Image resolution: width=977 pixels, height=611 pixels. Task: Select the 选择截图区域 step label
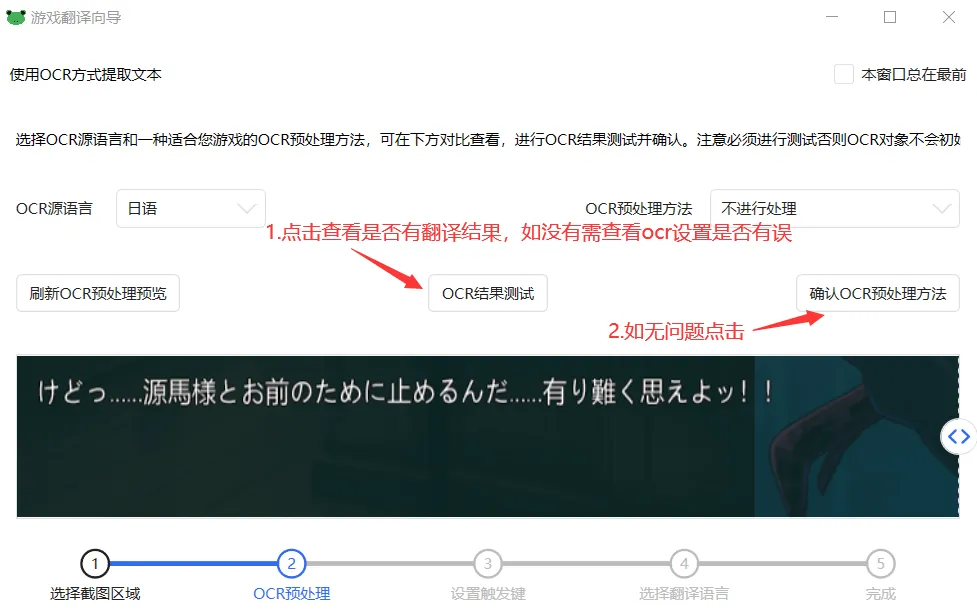pos(95,593)
